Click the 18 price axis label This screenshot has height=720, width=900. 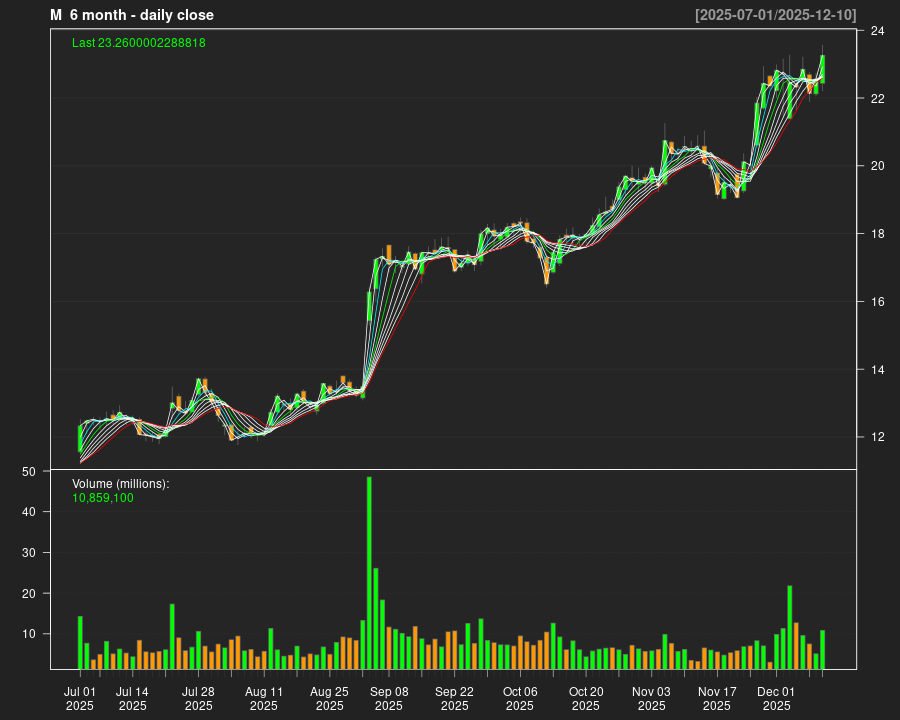[876, 234]
